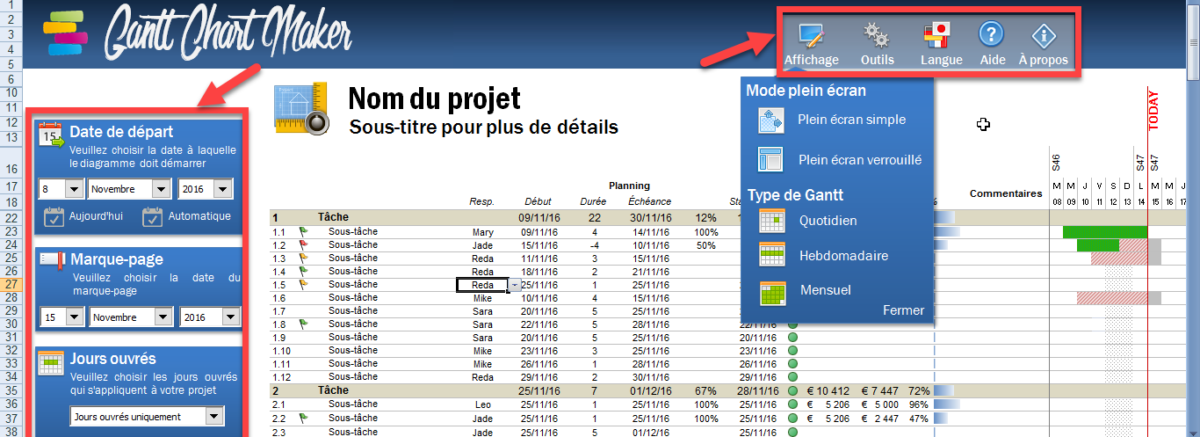Viewport: 1200px width, 437px height.
Task: Open the Marque-page year dropdown
Action: [231, 317]
